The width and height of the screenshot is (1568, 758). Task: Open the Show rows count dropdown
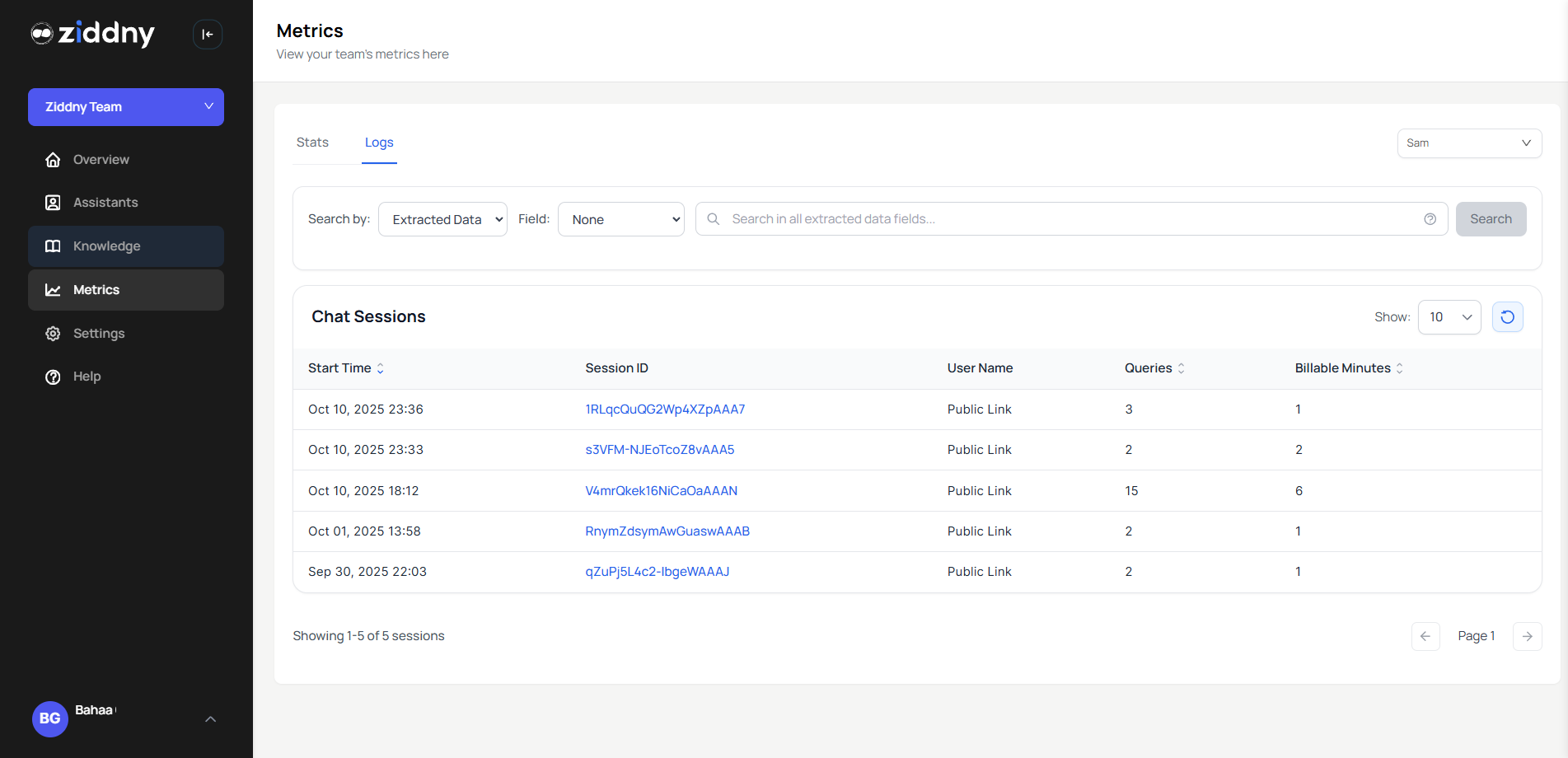[x=1449, y=316]
